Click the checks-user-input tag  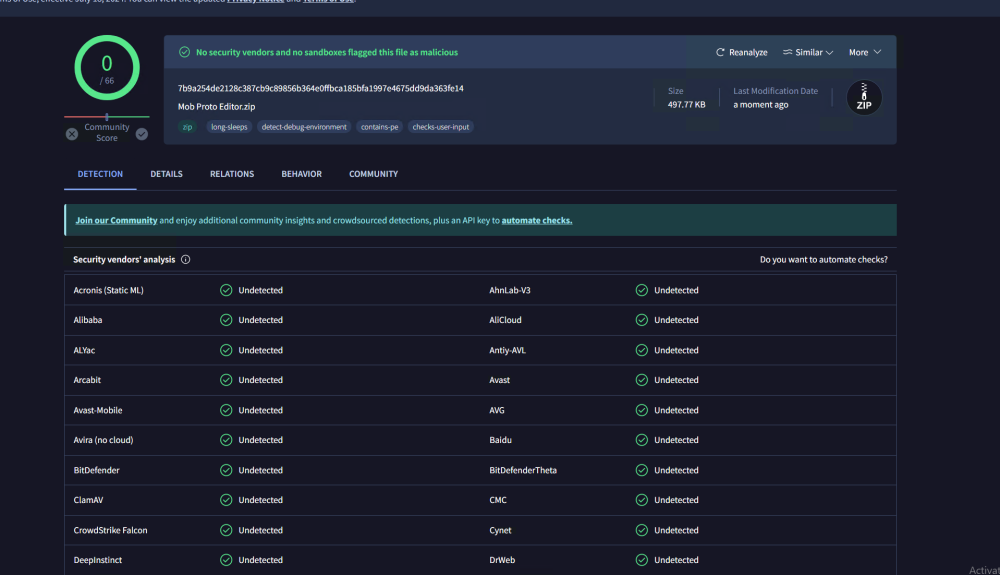[441, 127]
